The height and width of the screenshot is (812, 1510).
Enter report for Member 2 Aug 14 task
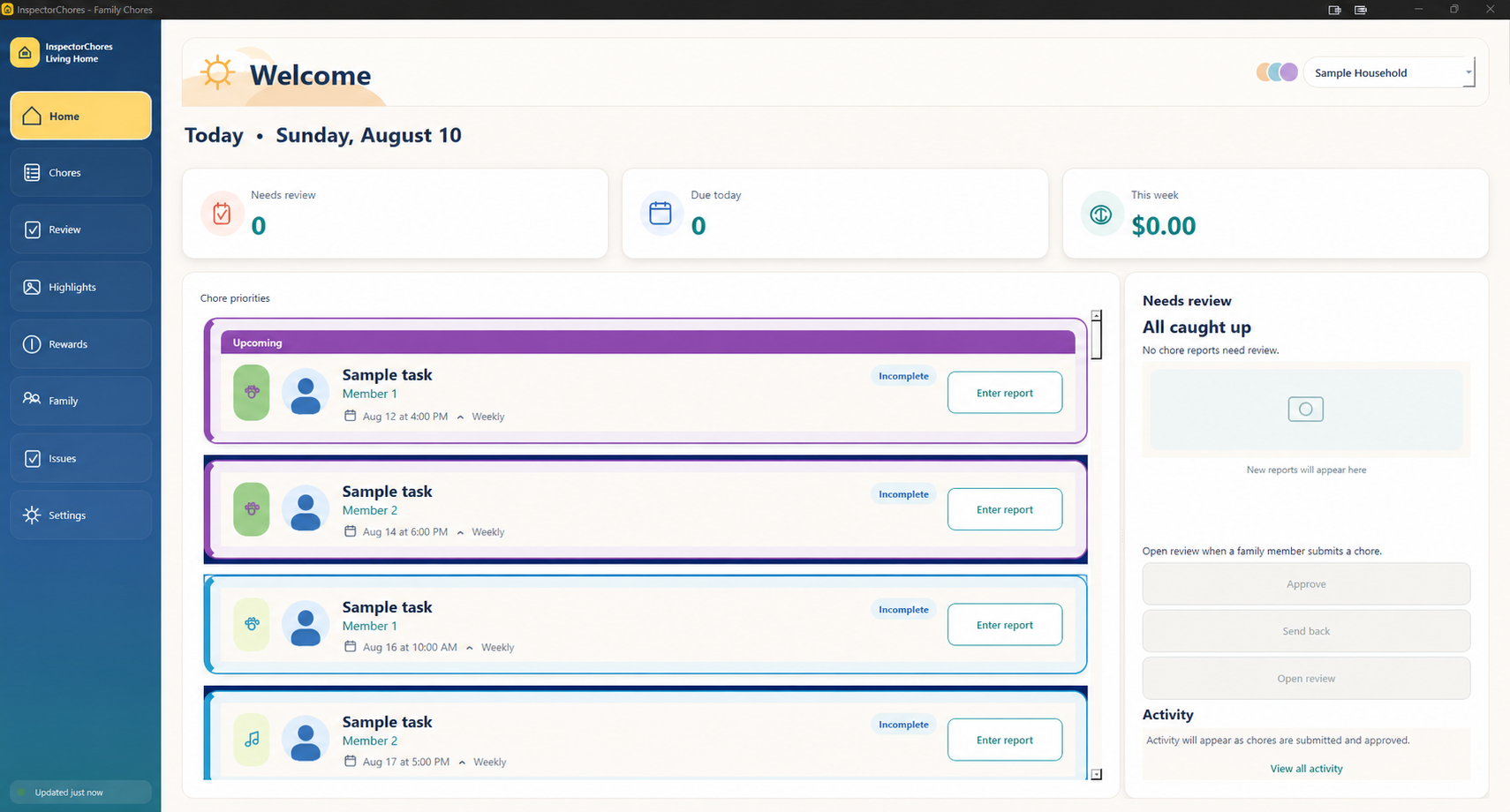click(1005, 509)
